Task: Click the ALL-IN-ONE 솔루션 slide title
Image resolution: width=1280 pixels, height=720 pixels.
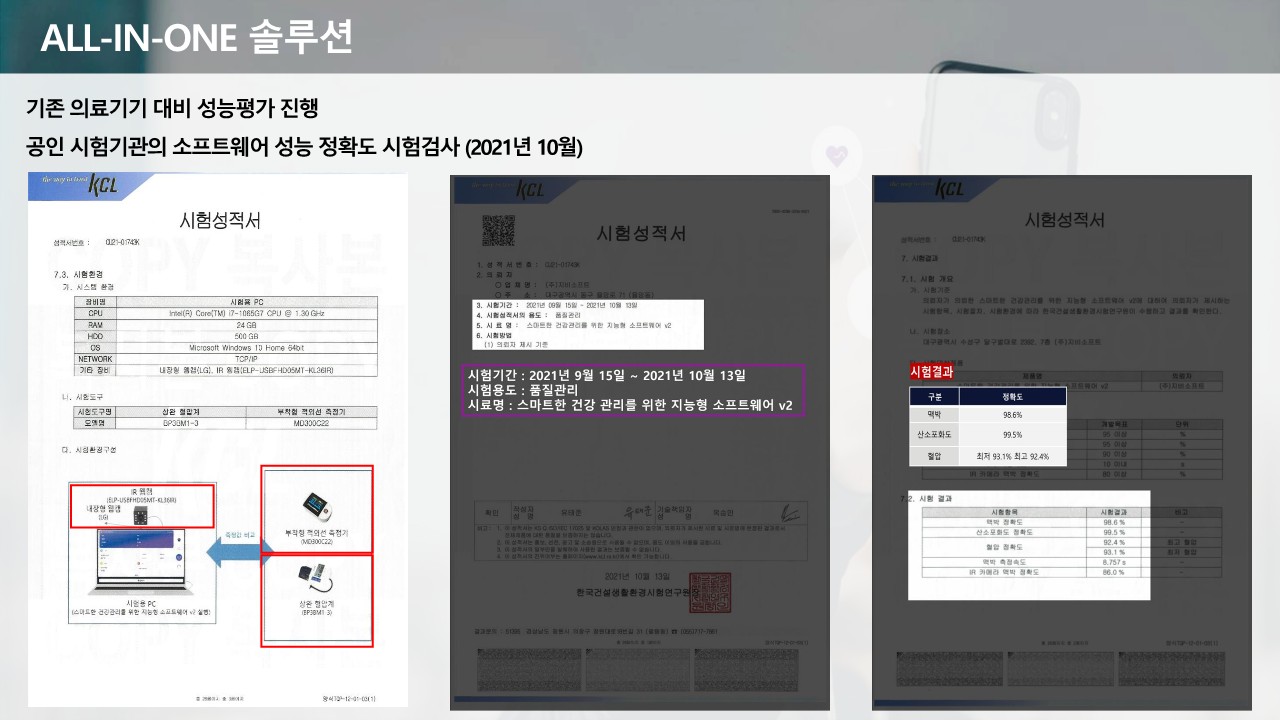Action: 197,37
